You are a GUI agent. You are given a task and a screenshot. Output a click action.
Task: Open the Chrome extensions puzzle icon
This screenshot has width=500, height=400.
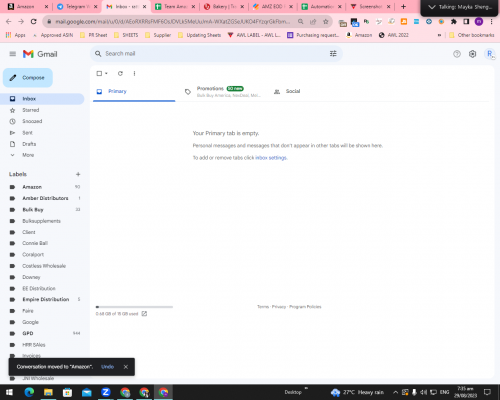click(454, 22)
